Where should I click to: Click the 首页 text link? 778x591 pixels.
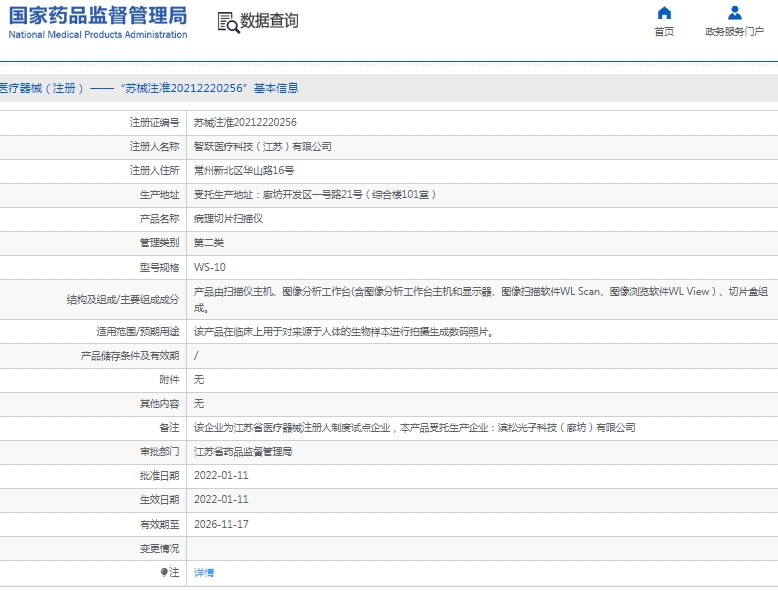664,32
